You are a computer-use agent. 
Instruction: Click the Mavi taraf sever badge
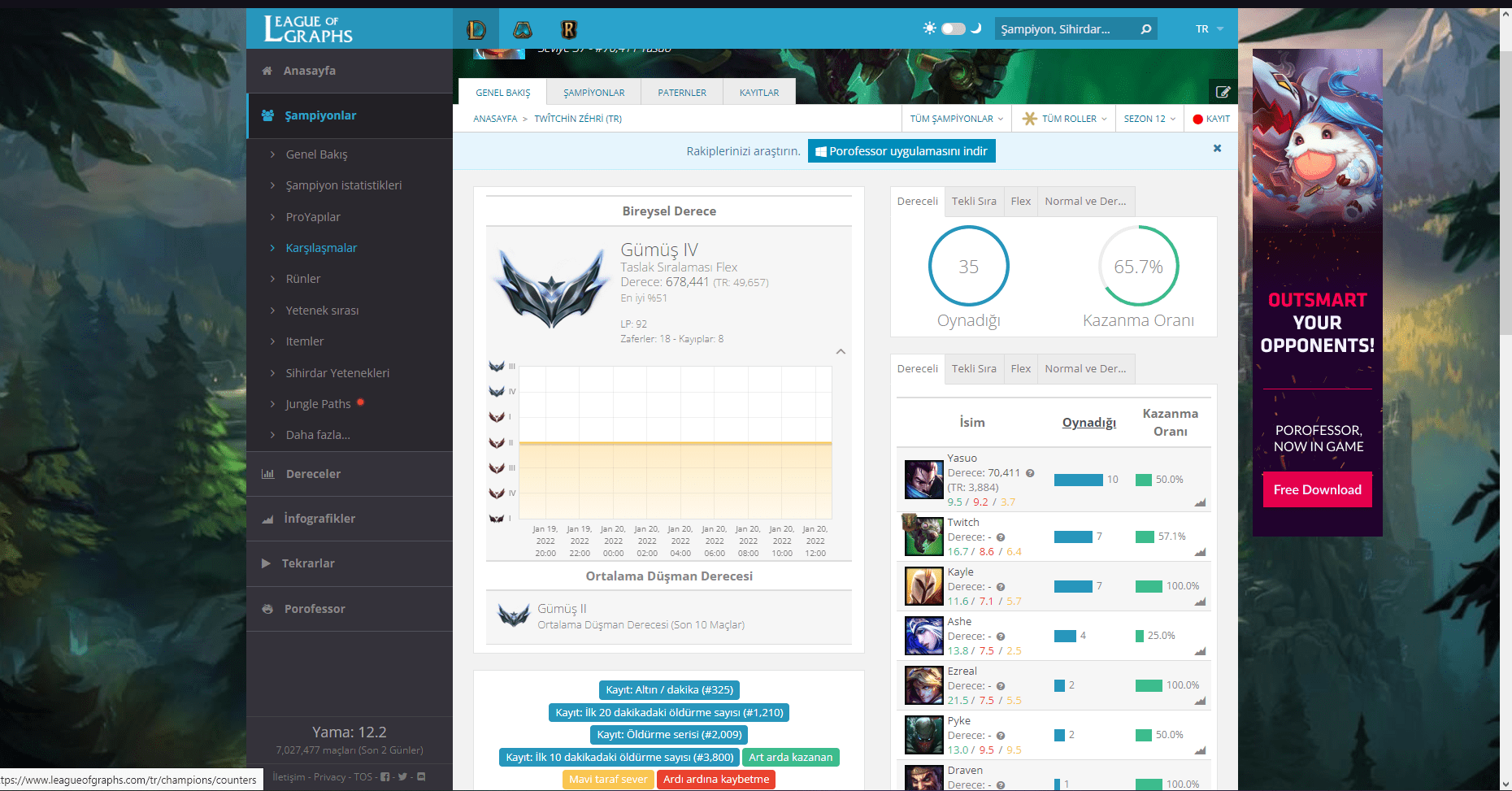pyautogui.click(x=608, y=780)
